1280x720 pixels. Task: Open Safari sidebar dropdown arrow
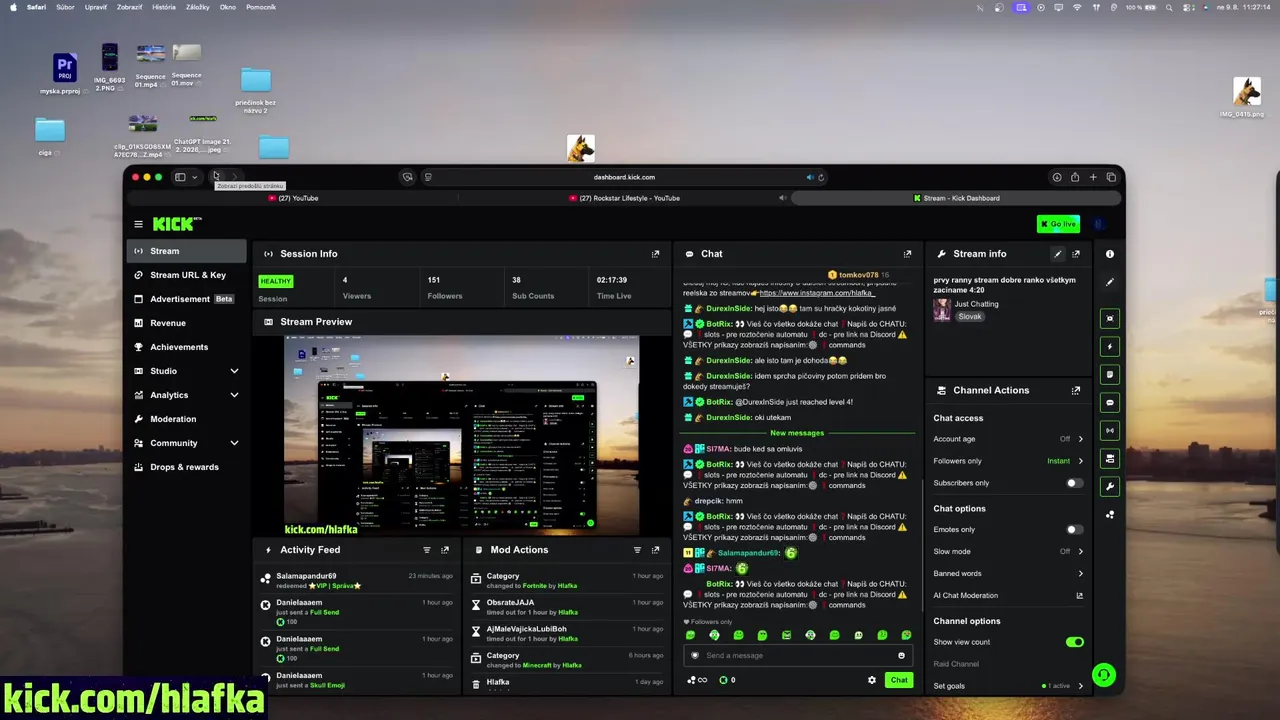194,177
